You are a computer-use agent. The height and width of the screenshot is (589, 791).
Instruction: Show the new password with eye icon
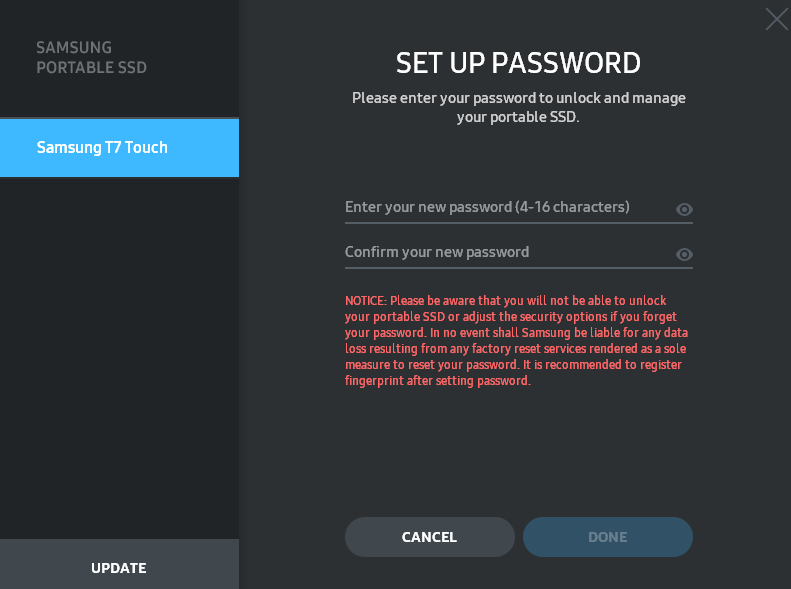tap(684, 209)
